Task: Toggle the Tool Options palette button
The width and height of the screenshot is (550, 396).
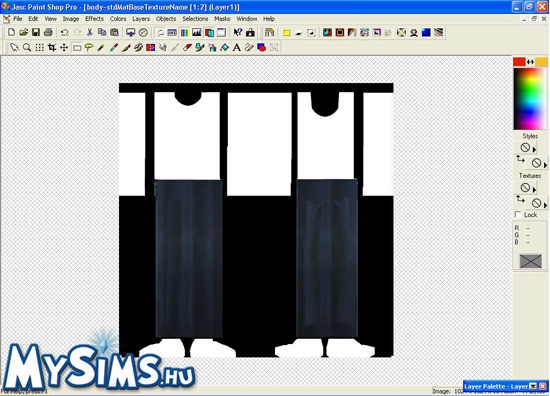Action: tap(172, 33)
